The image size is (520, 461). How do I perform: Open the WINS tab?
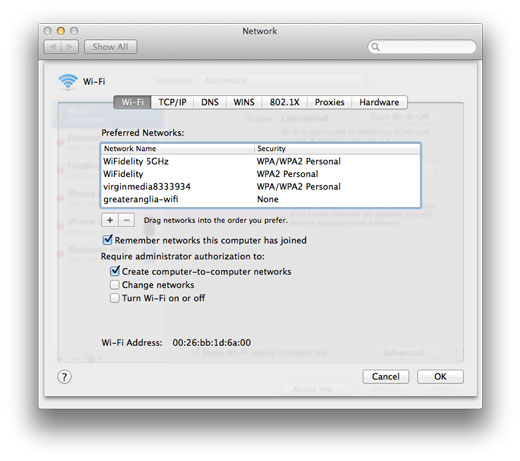click(x=244, y=102)
